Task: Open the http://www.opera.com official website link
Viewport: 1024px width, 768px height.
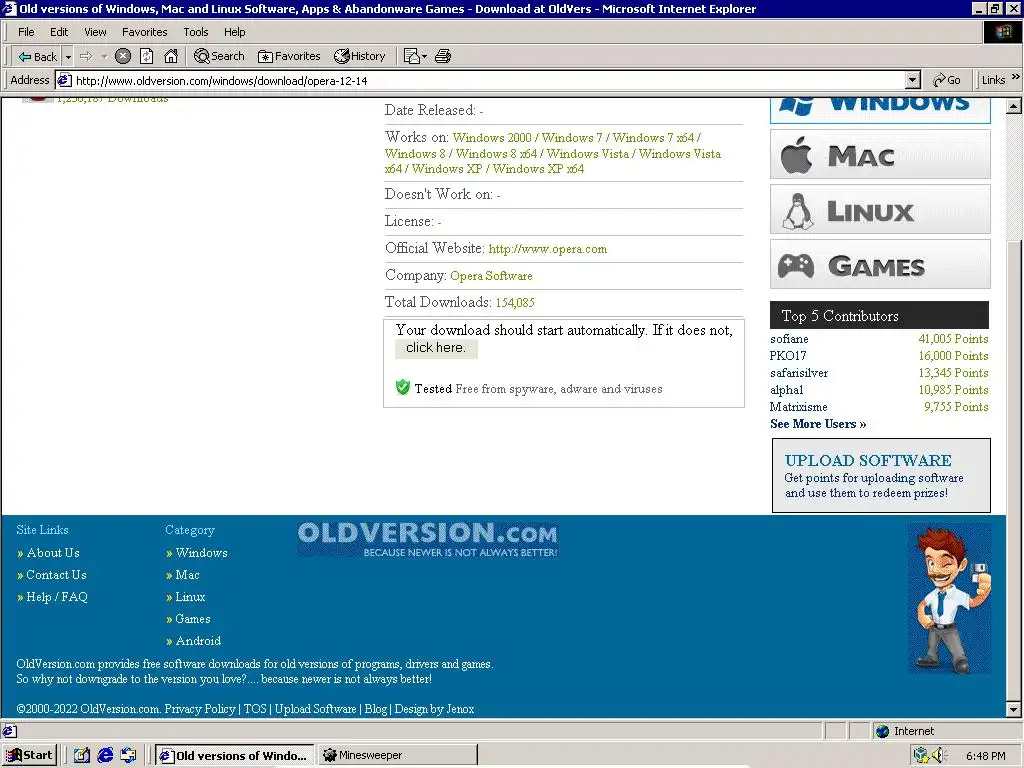Action: (547, 249)
